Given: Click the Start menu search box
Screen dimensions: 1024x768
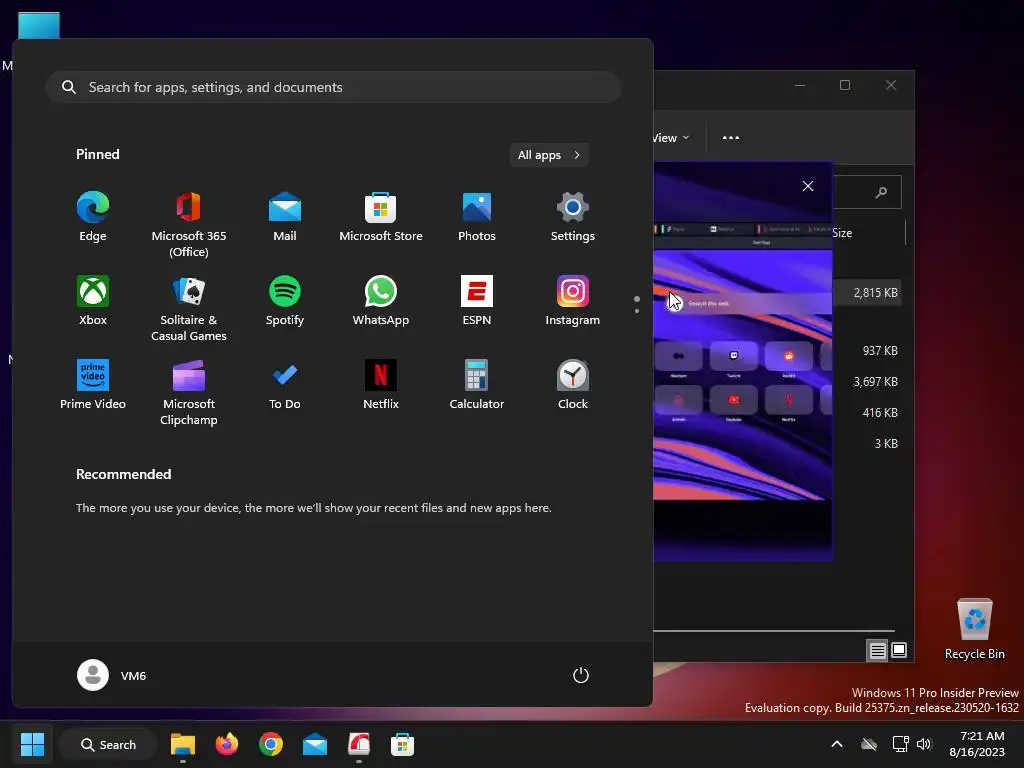Looking at the screenshot, I should [333, 87].
